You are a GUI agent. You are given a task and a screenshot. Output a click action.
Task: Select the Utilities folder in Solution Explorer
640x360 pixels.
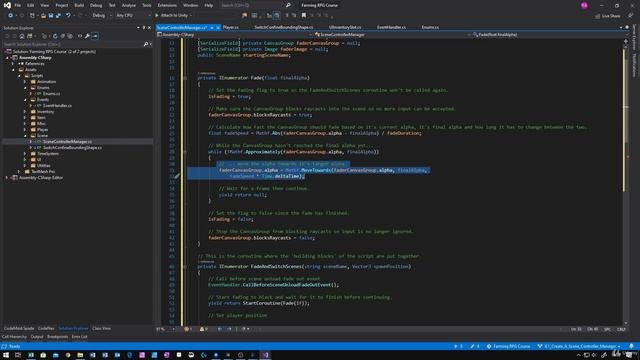pos(44,165)
